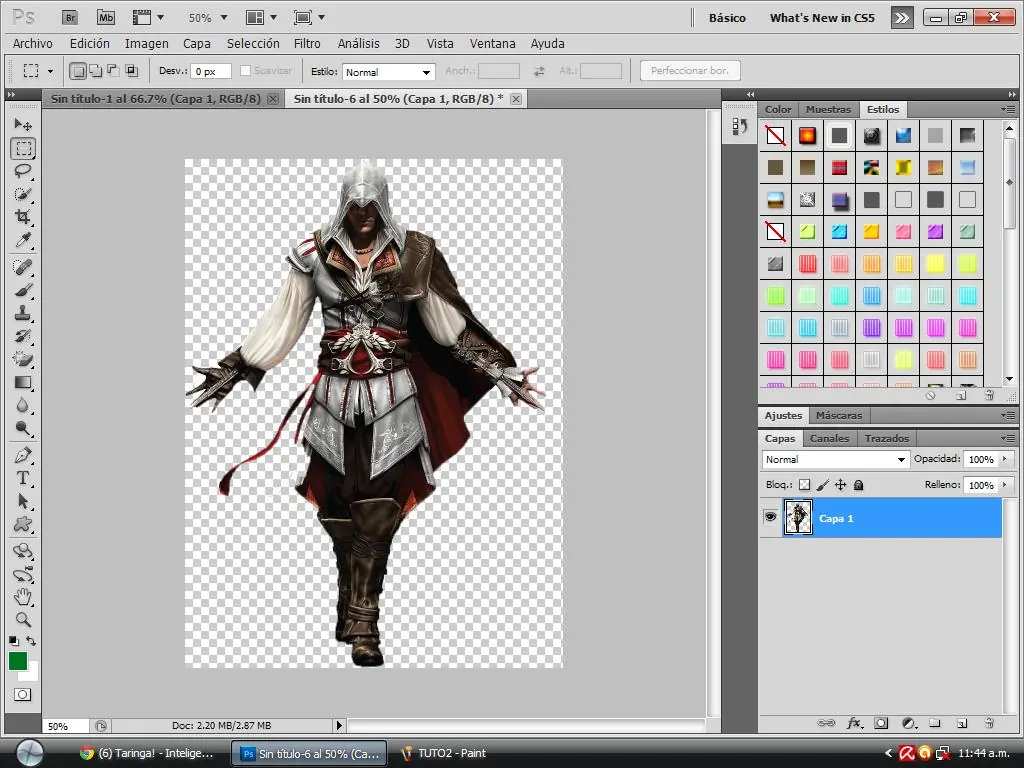The height and width of the screenshot is (769, 1025).
Task: Select the Pen tool
Action: click(23, 455)
